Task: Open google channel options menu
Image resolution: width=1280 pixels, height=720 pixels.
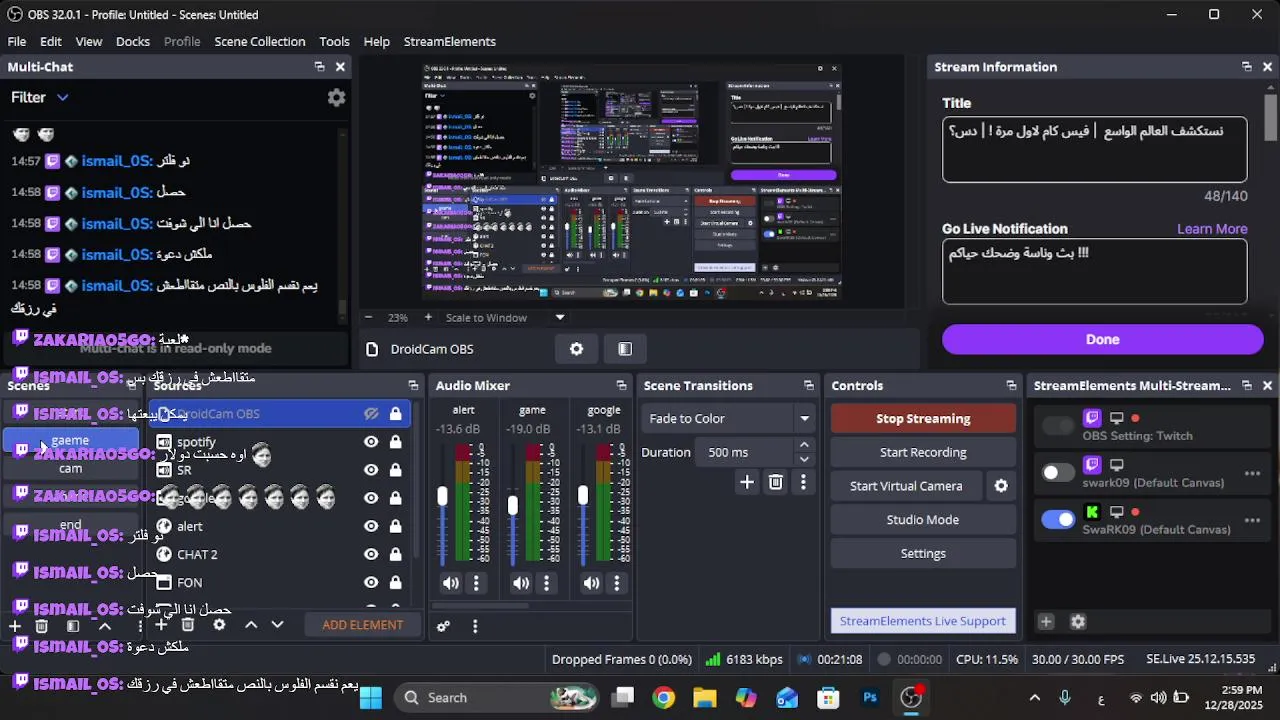Action: click(x=617, y=583)
